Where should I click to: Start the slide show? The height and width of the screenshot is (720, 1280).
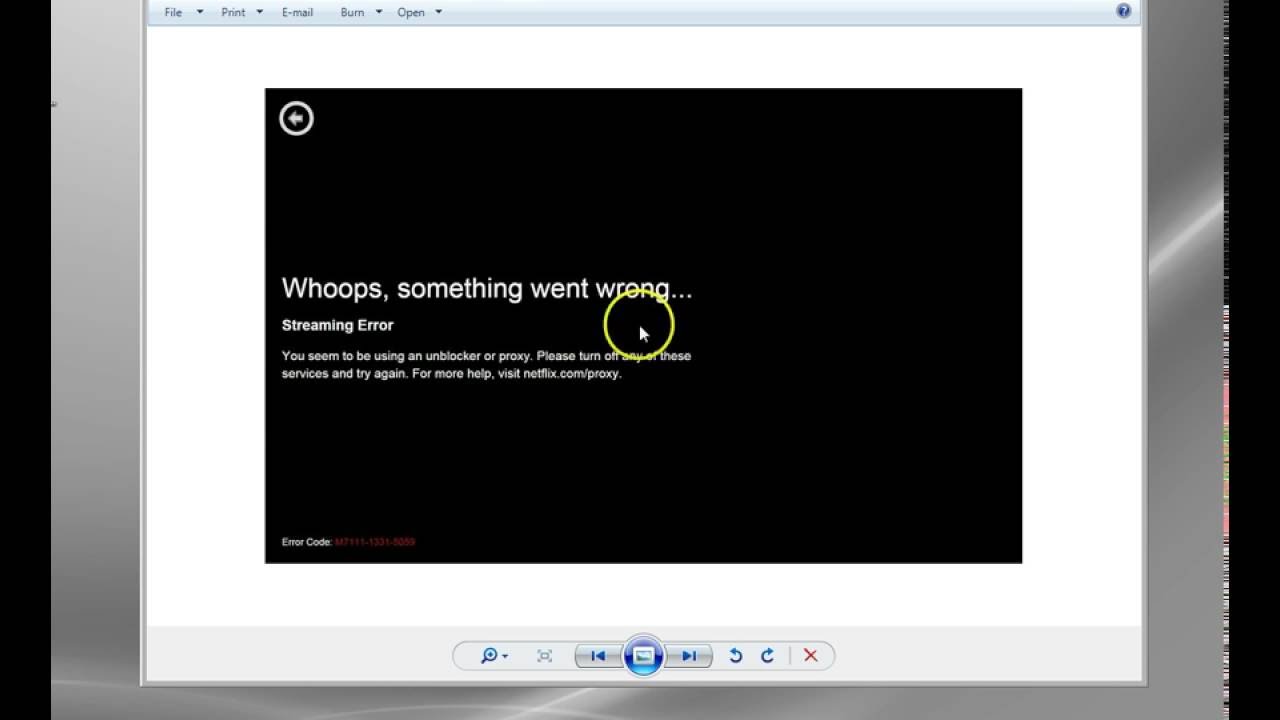click(x=643, y=656)
